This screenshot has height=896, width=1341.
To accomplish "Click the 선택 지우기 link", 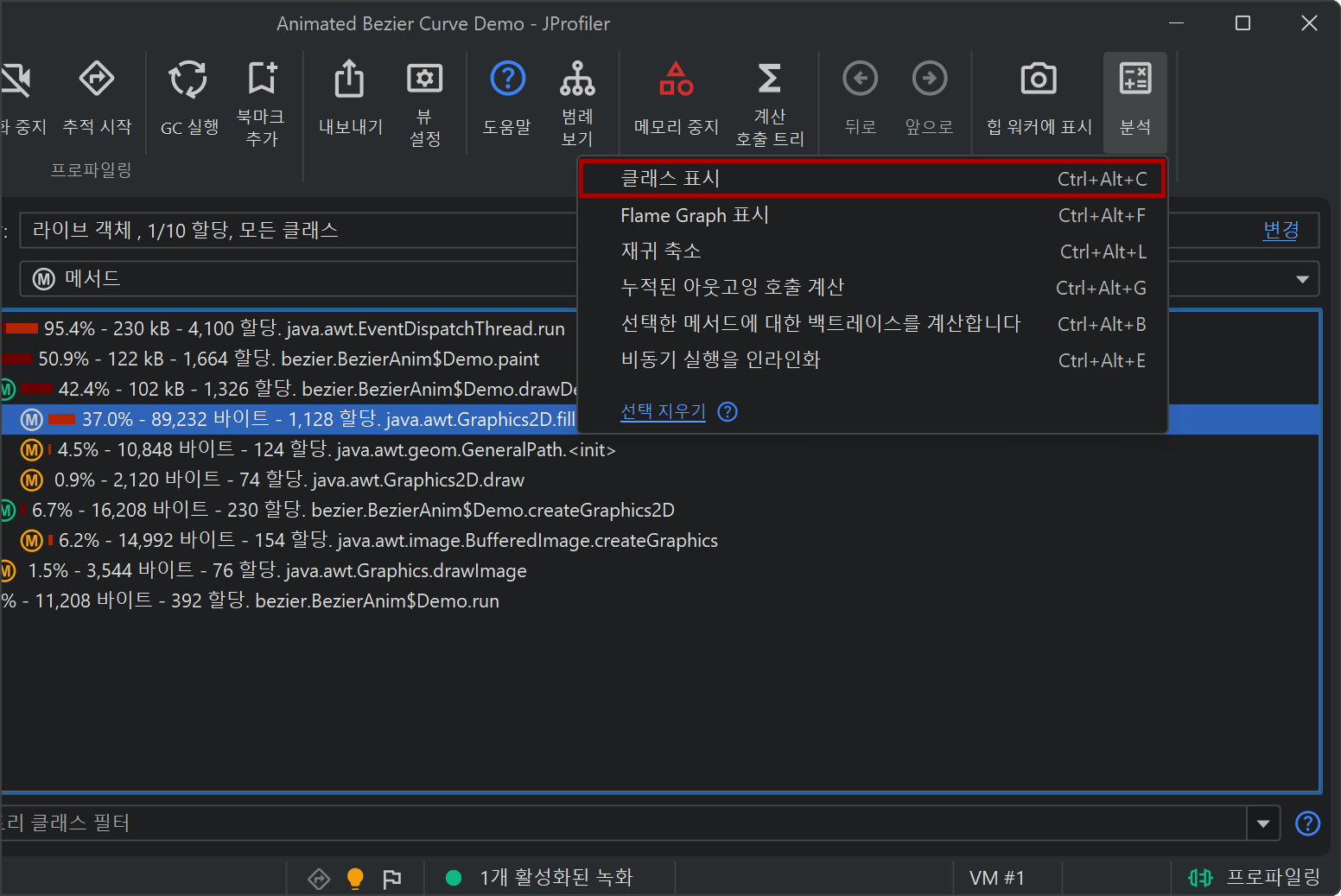I will [x=663, y=411].
